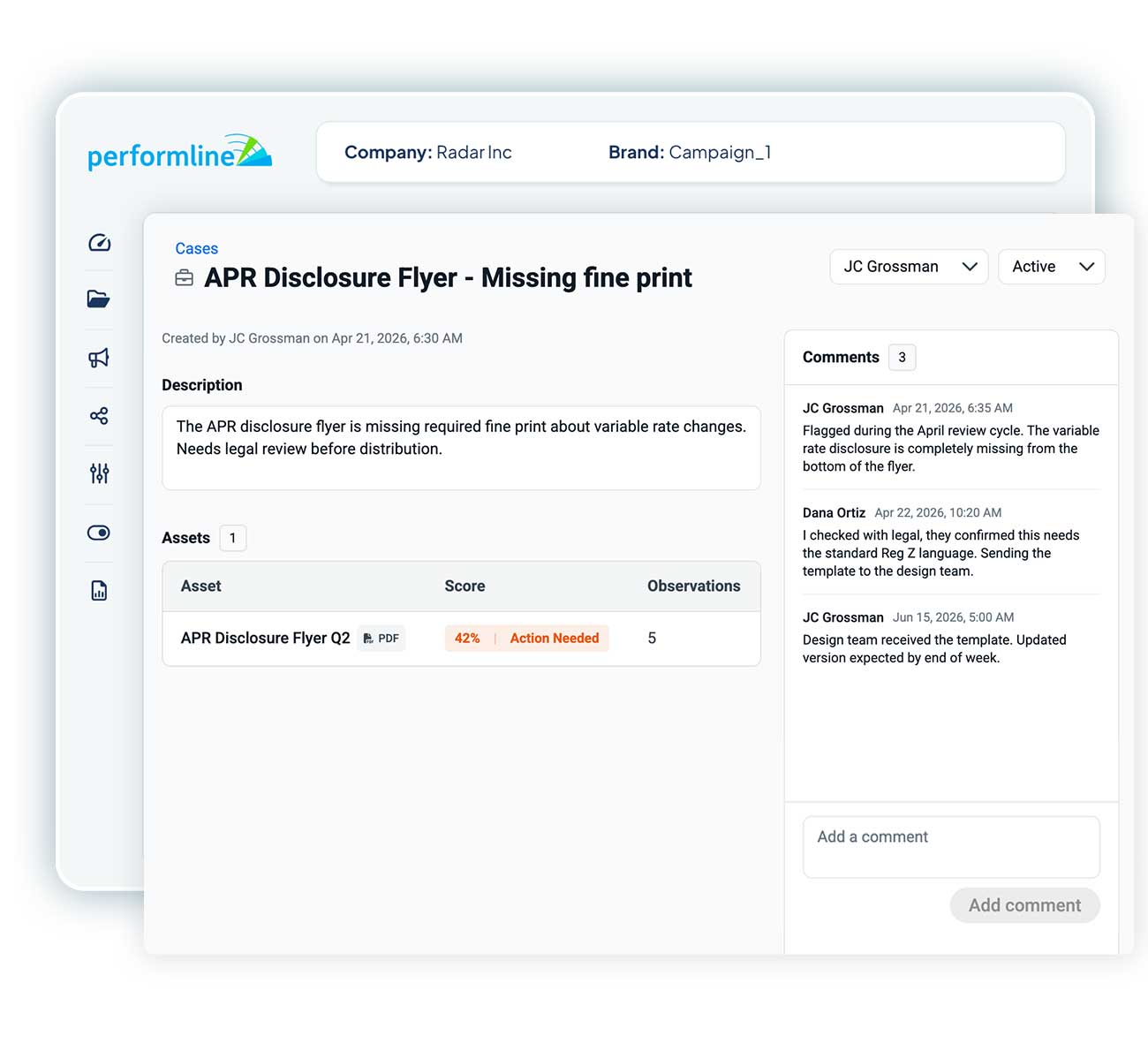Image resolution: width=1148 pixels, height=1051 pixels.
Task: Click the Description section heading
Action: (201, 385)
